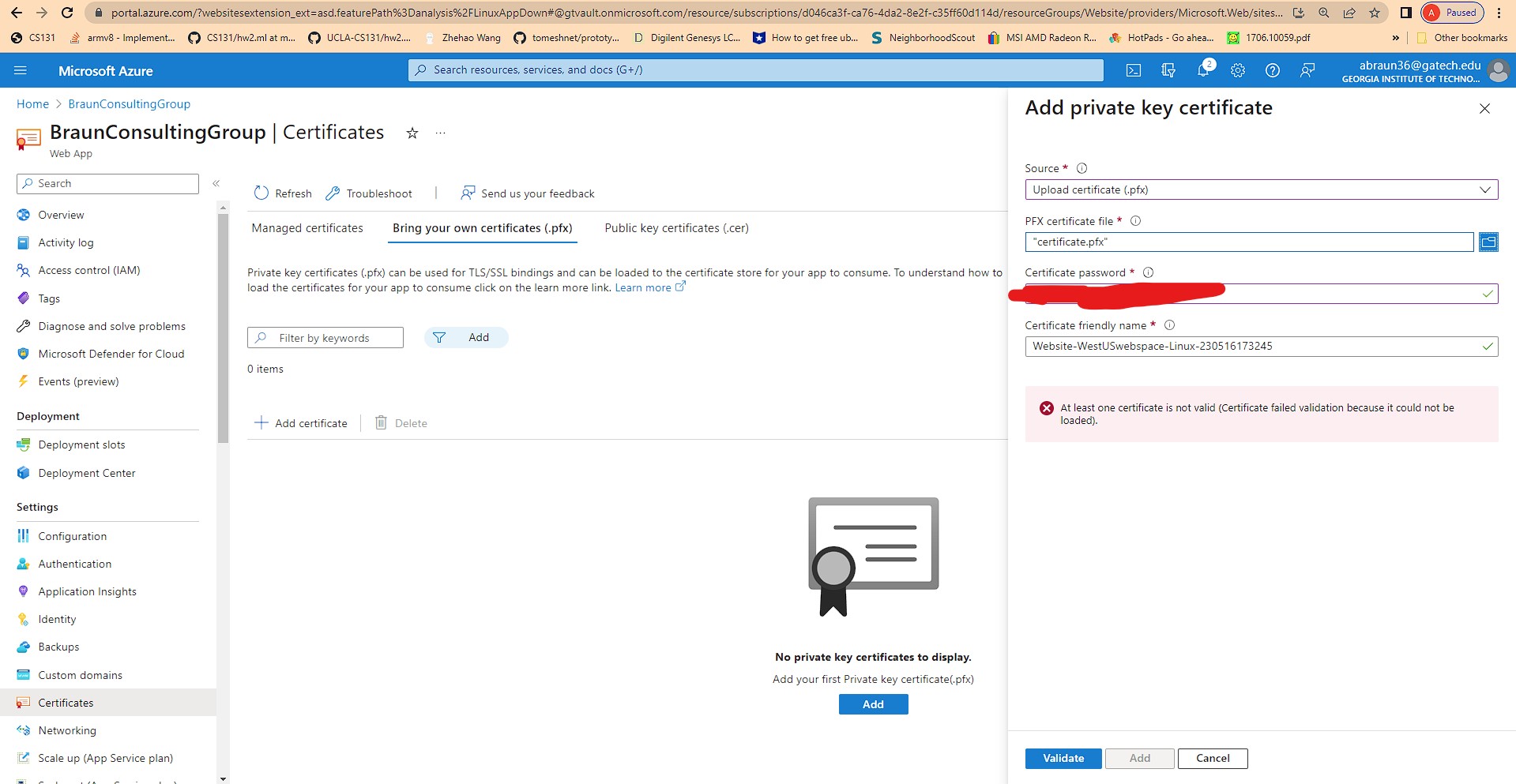The height and width of the screenshot is (784, 1516).
Task: Open Chrome's three-dot menu
Action: pyautogui.click(x=1499, y=13)
